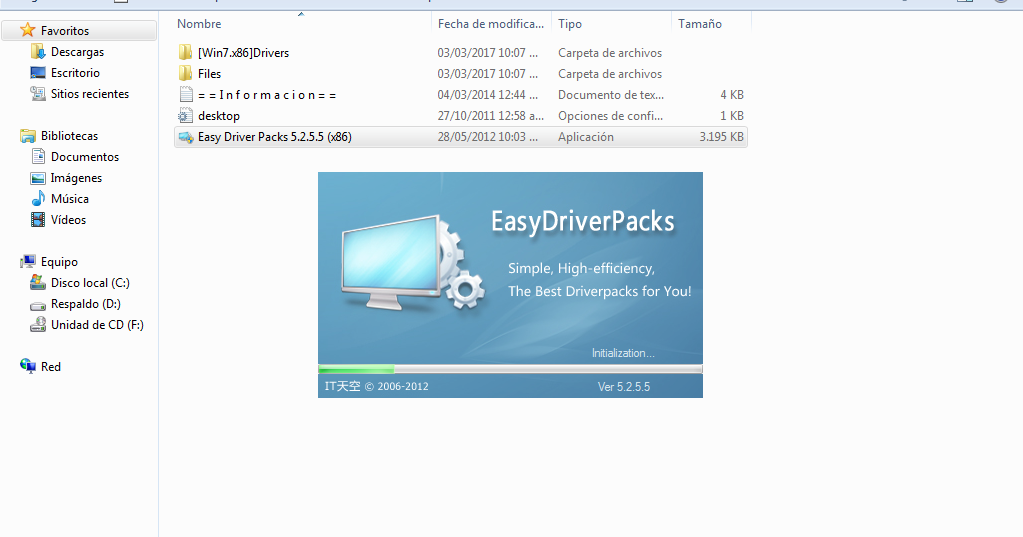Image resolution: width=1023 pixels, height=537 pixels.
Task: Click the Escritorio desktop icon
Action: [38, 72]
